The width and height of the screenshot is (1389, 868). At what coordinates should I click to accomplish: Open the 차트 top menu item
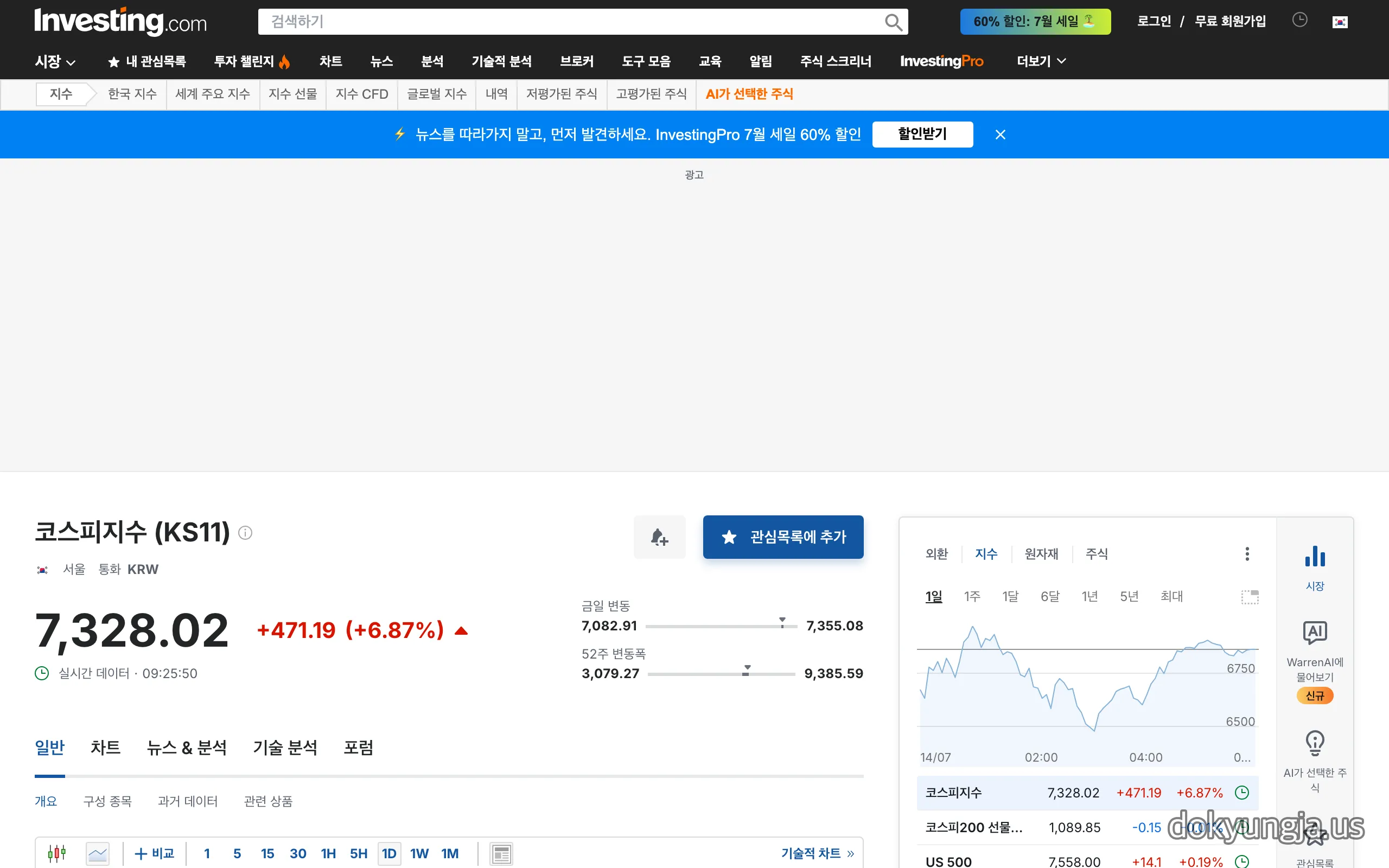tap(330, 61)
